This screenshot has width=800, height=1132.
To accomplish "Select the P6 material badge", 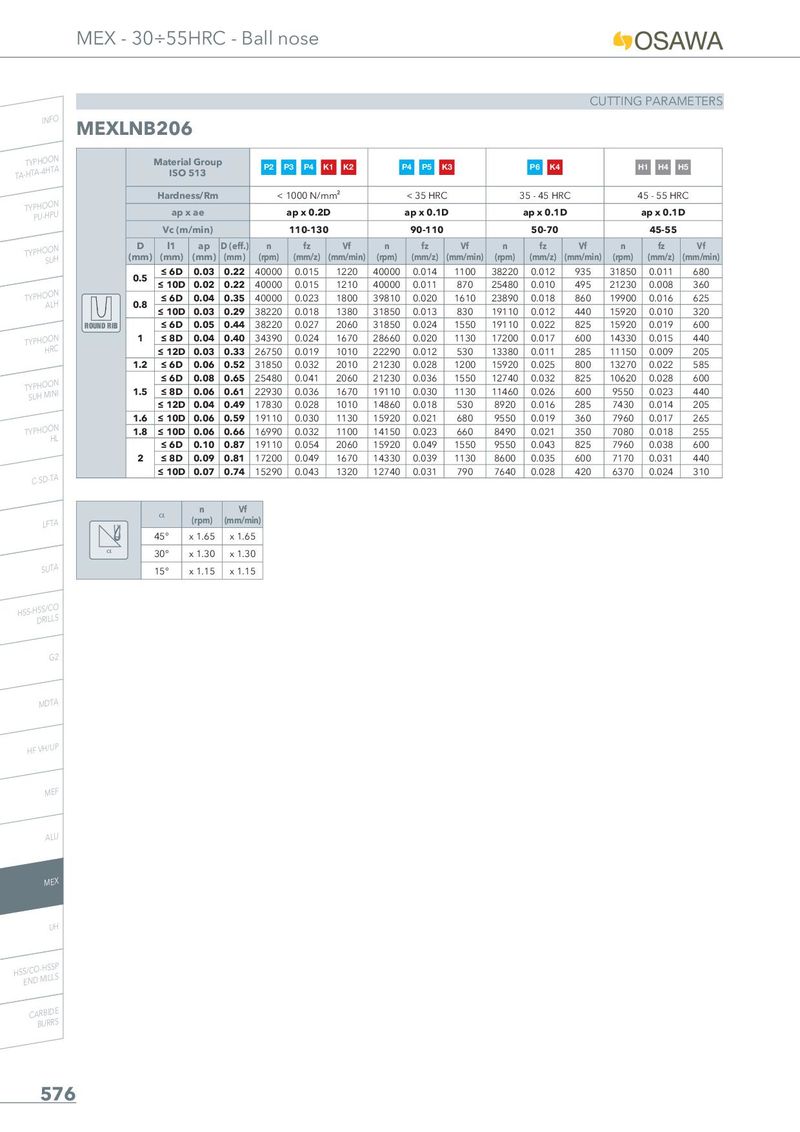I will click(534, 167).
